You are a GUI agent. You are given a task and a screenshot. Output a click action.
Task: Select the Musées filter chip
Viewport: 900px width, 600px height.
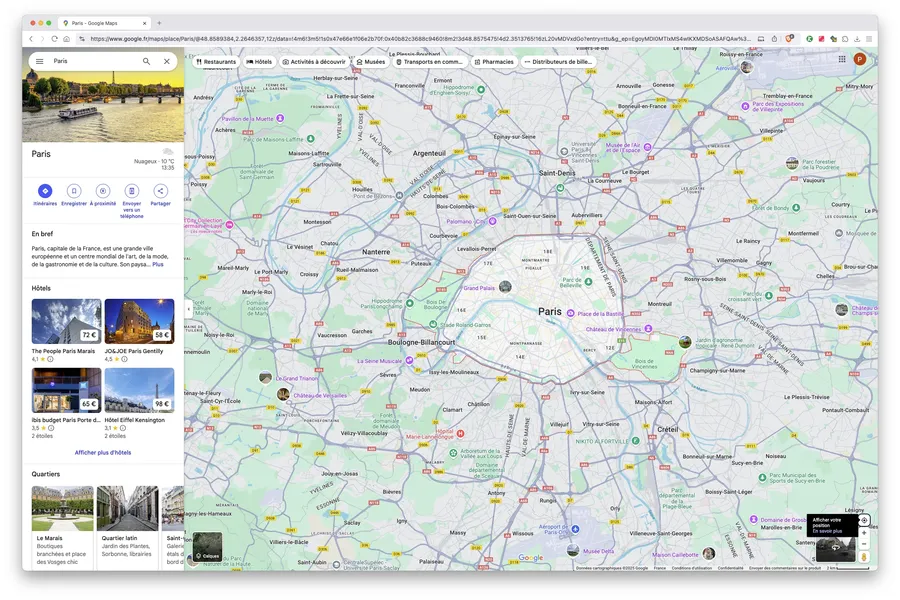371,61
